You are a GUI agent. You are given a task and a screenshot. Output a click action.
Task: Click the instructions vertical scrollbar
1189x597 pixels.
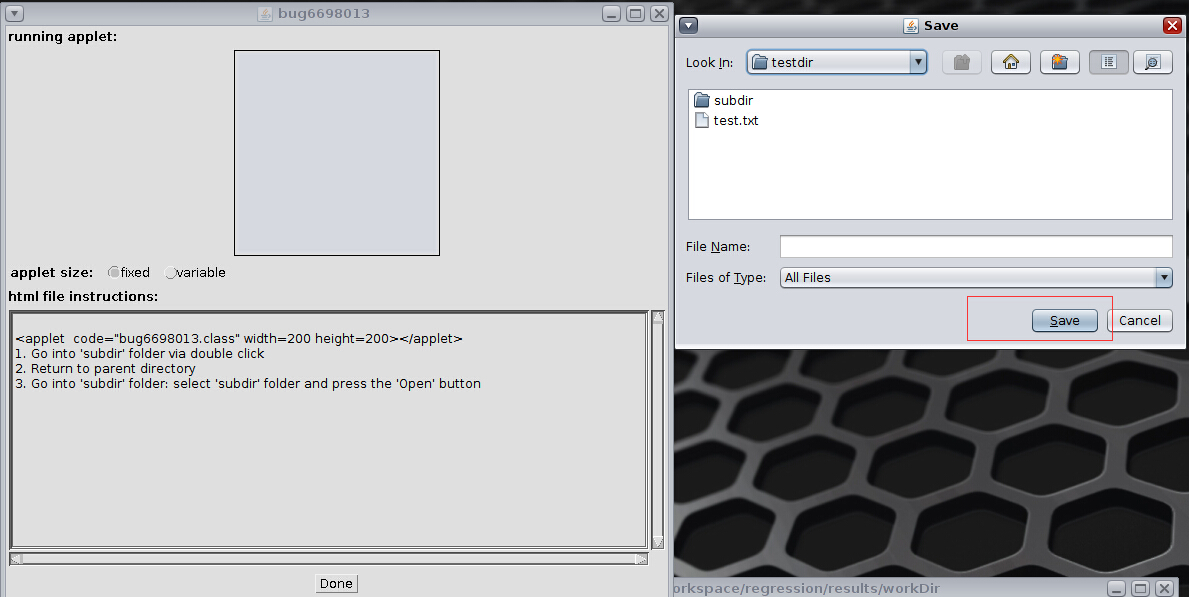click(x=657, y=430)
